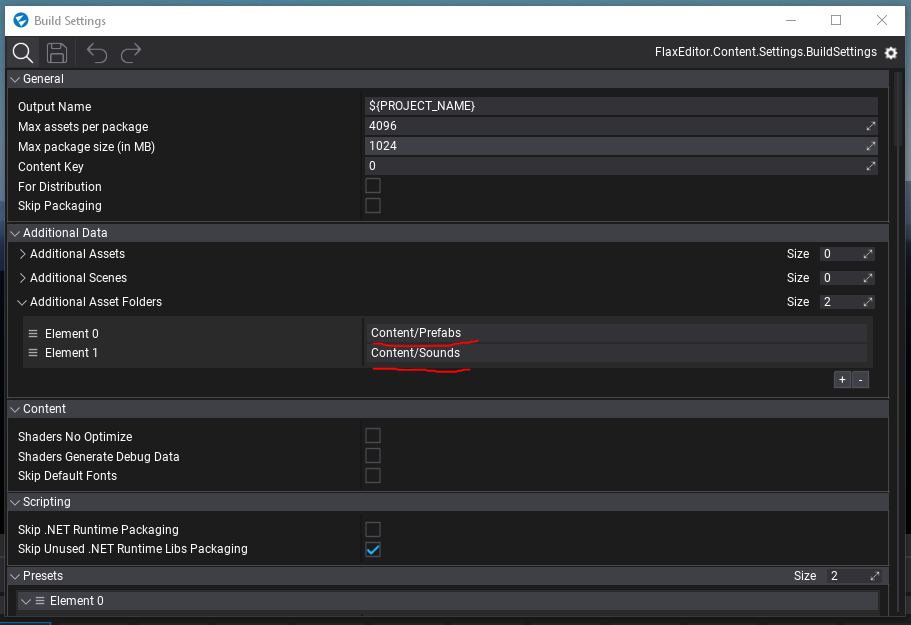This screenshot has height=625, width=911.
Task: Minimize the Build Settings window
Action: pos(791,20)
